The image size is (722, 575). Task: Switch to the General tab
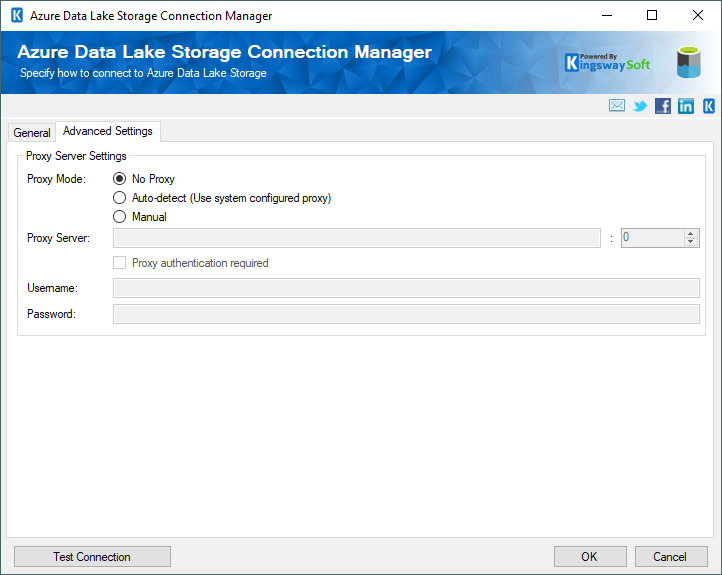(x=32, y=133)
